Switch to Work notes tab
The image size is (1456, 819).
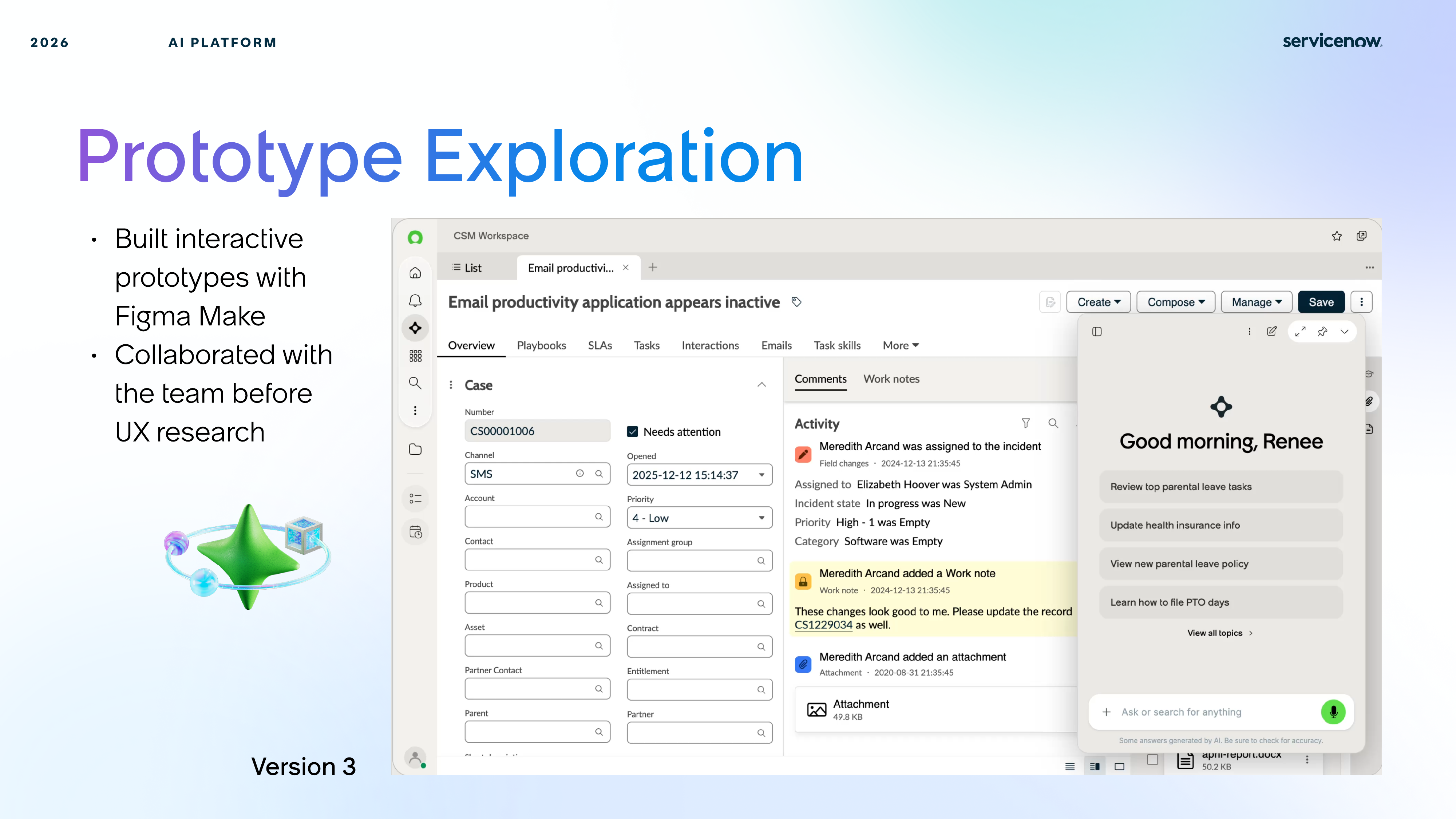click(891, 379)
